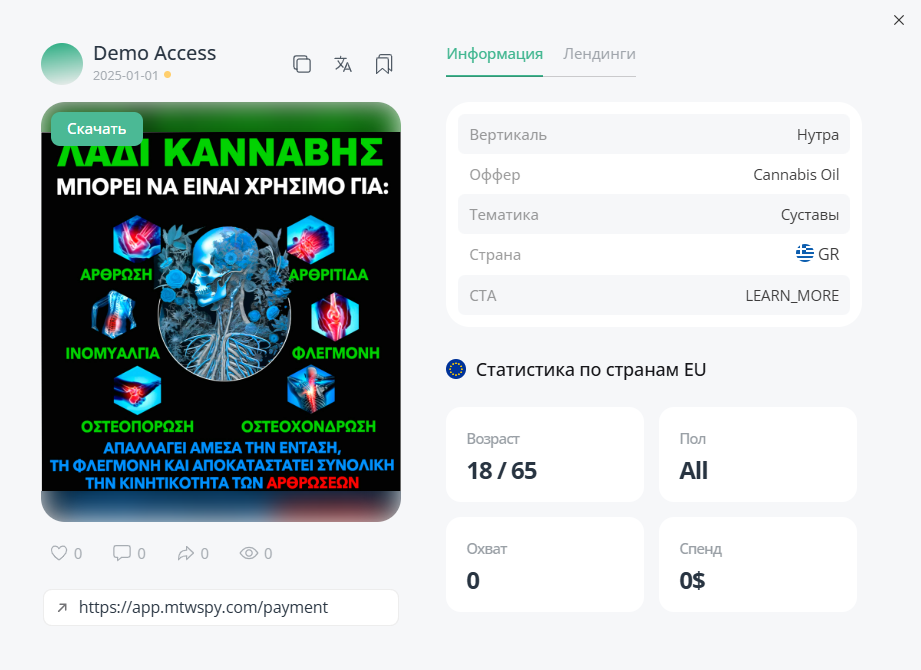Click the Оффер Cannabis Oil row
Viewport: 921px width, 670px height.
click(x=654, y=175)
